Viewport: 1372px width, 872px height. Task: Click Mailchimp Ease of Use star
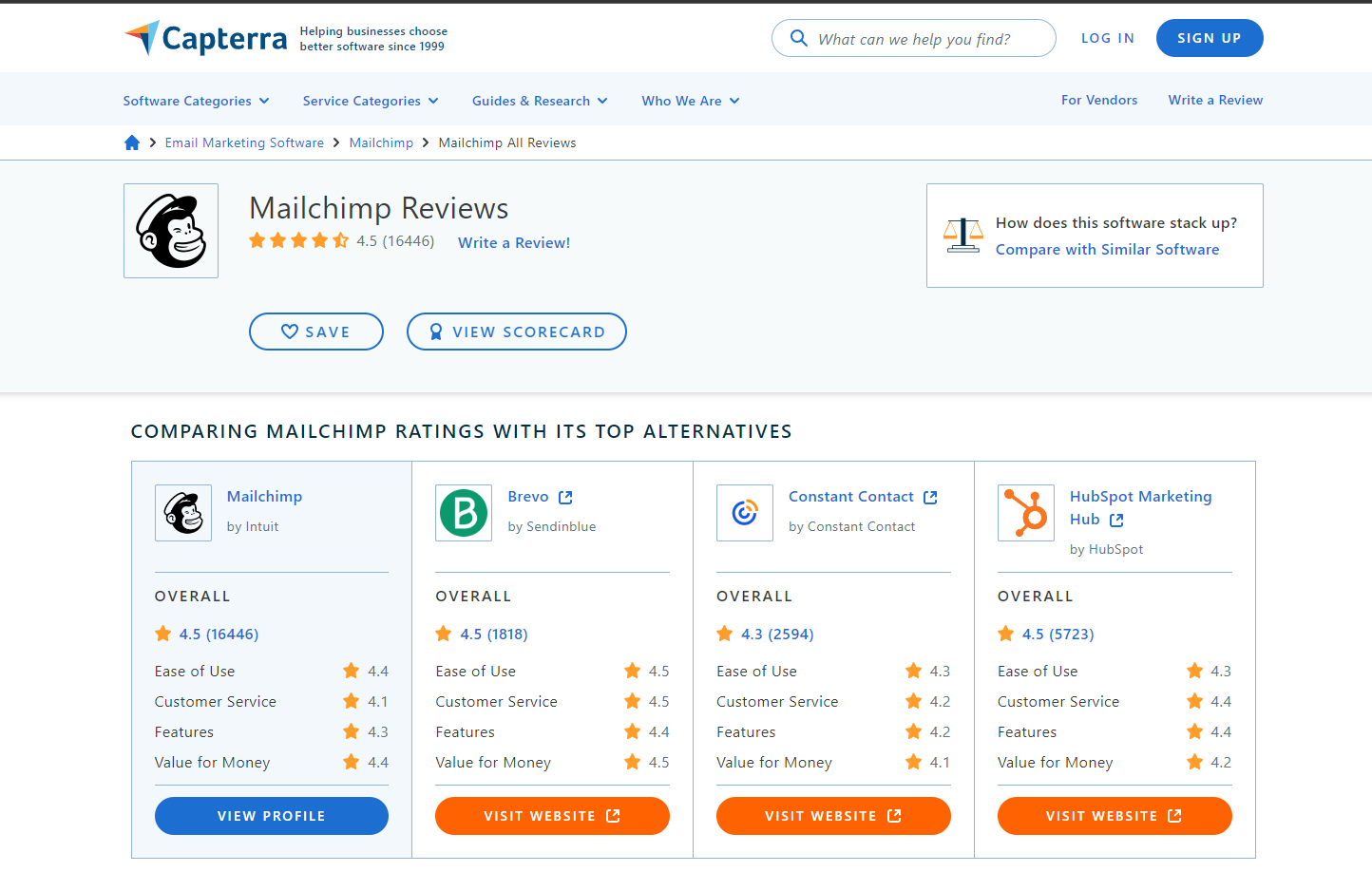(352, 671)
